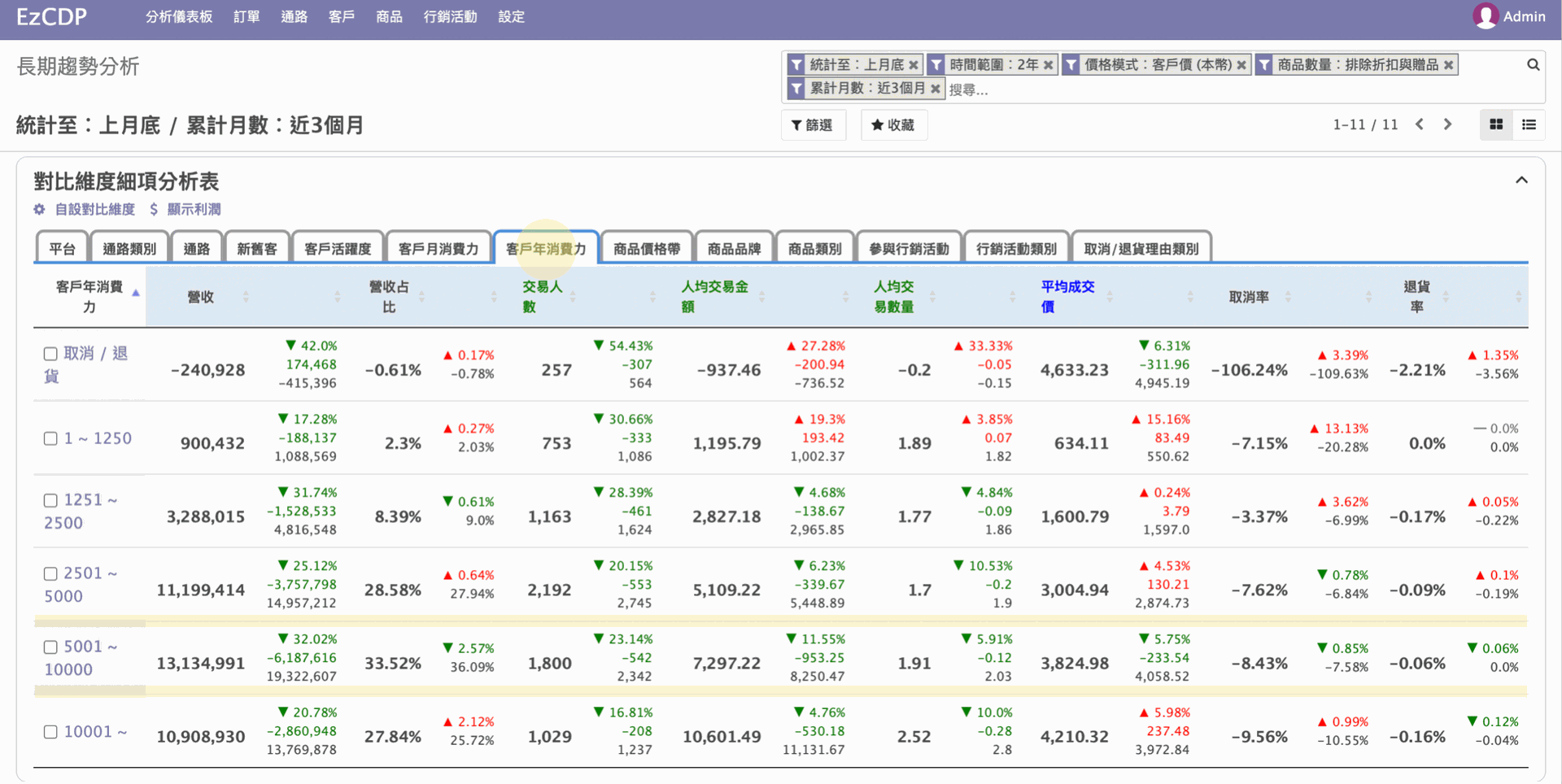Check the 10001 ~ row checkbox
Screen dimensions: 1562x784
point(50,732)
